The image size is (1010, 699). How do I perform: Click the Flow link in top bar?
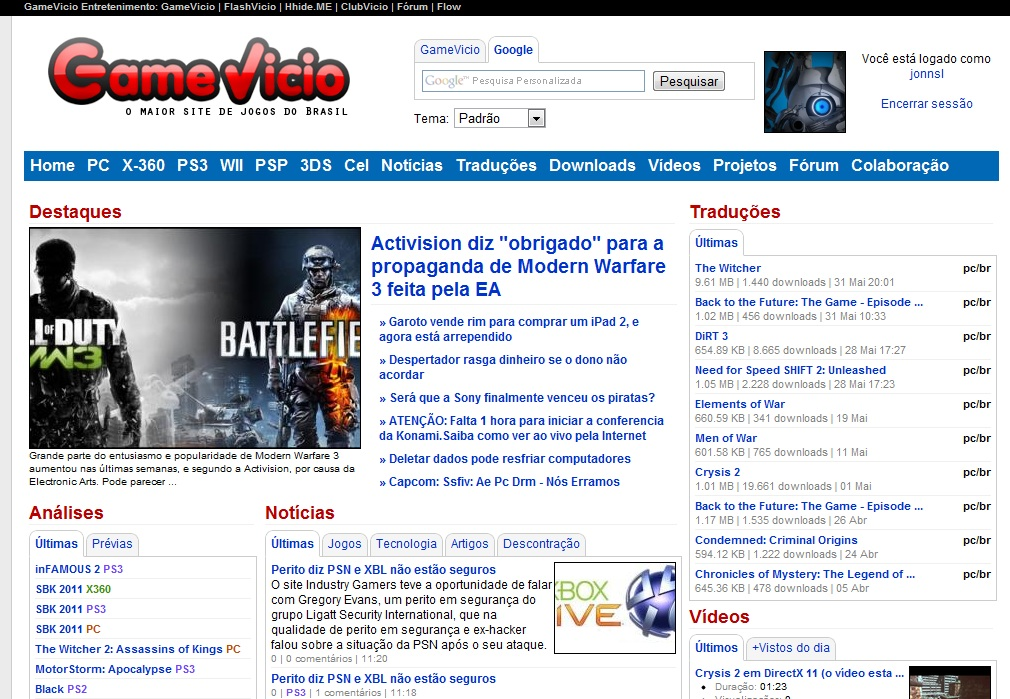pos(449,6)
